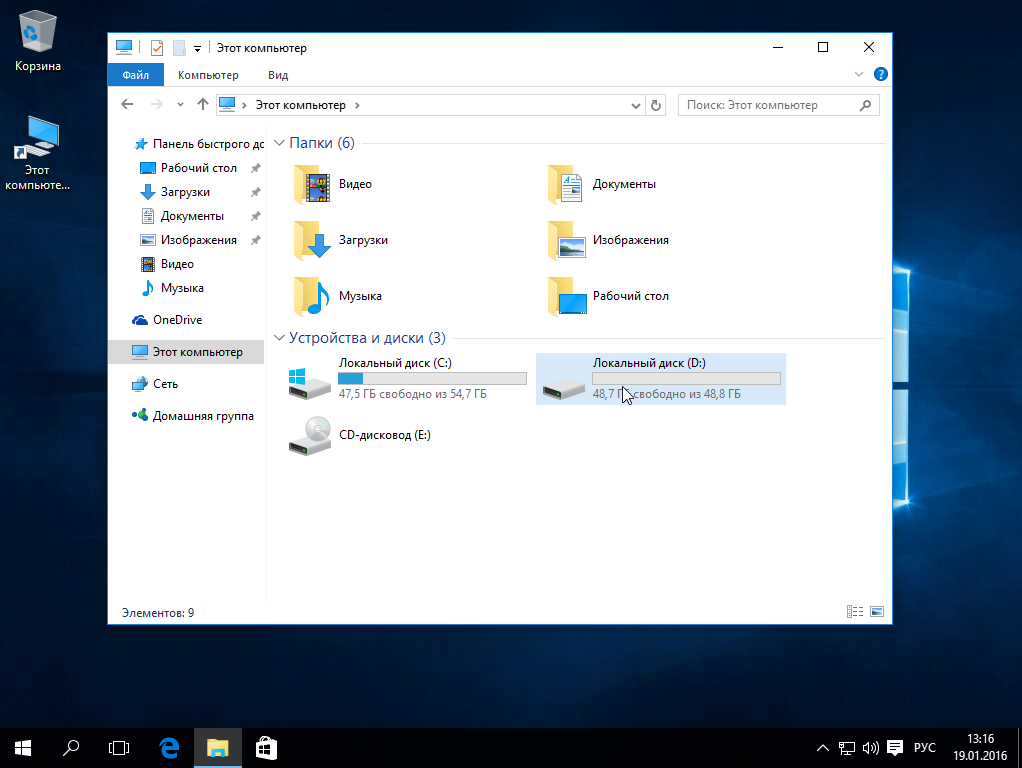1022x768 pixels.
Task: Open Microsoft Edge from taskbar
Action: click(x=170, y=747)
